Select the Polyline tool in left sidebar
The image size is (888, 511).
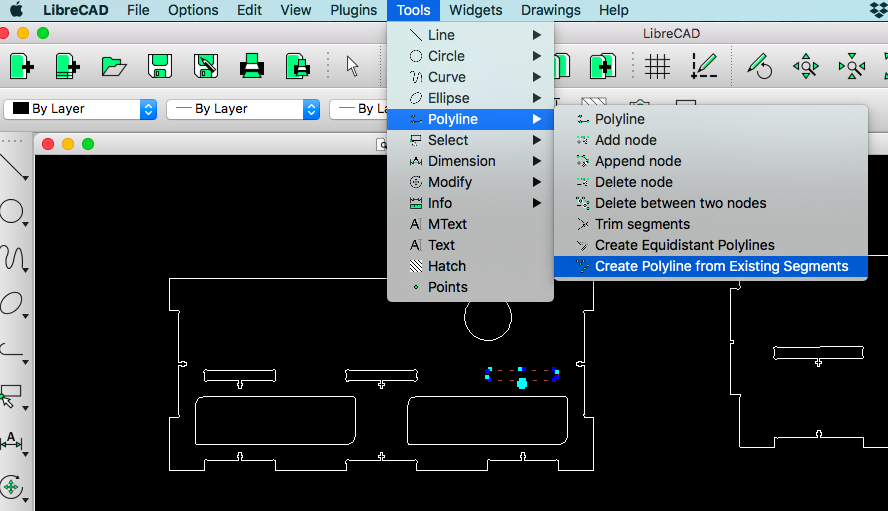(14, 350)
